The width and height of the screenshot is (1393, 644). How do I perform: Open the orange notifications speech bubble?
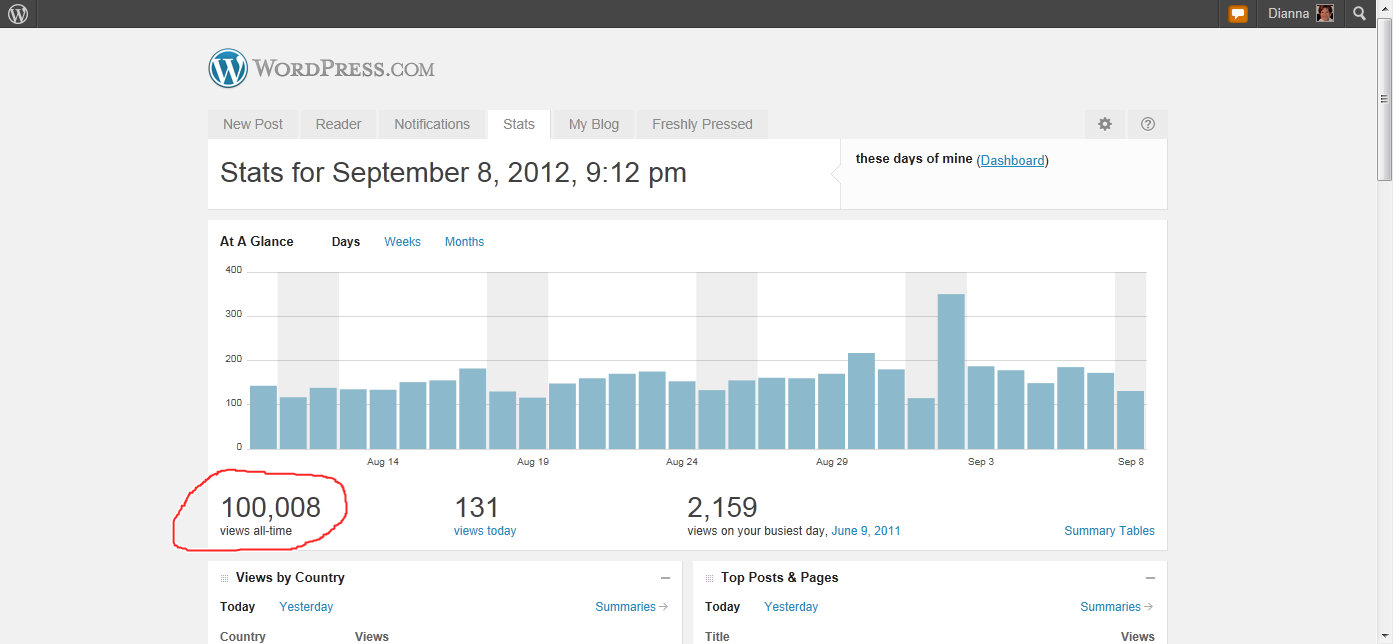[x=1238, y=14]
